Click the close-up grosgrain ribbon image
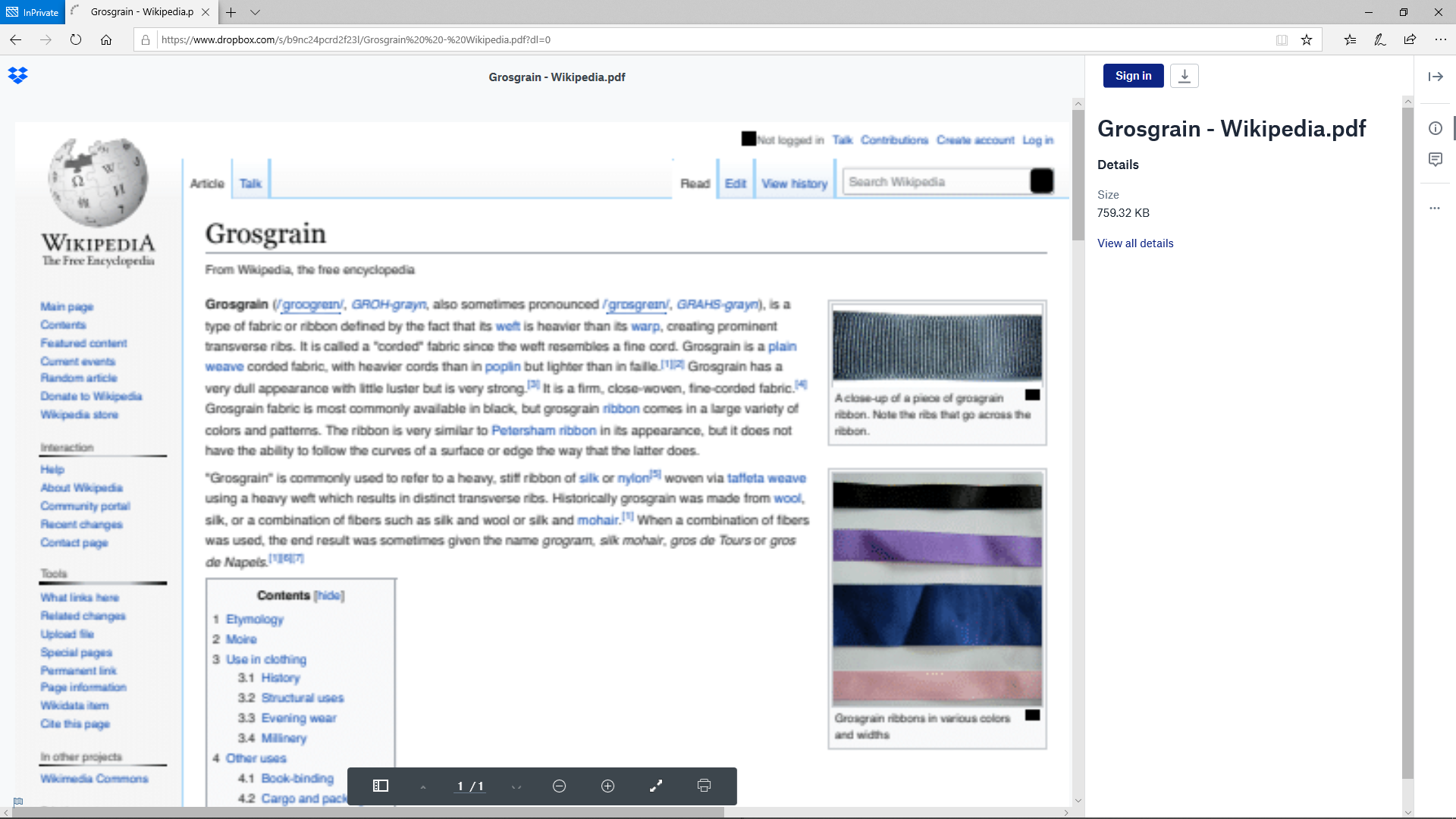Screen dimensions: 1456x819 pos(937,345)
